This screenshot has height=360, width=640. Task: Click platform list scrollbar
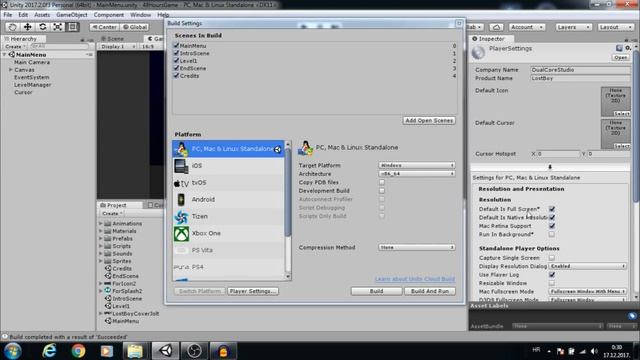pos(288,192)
